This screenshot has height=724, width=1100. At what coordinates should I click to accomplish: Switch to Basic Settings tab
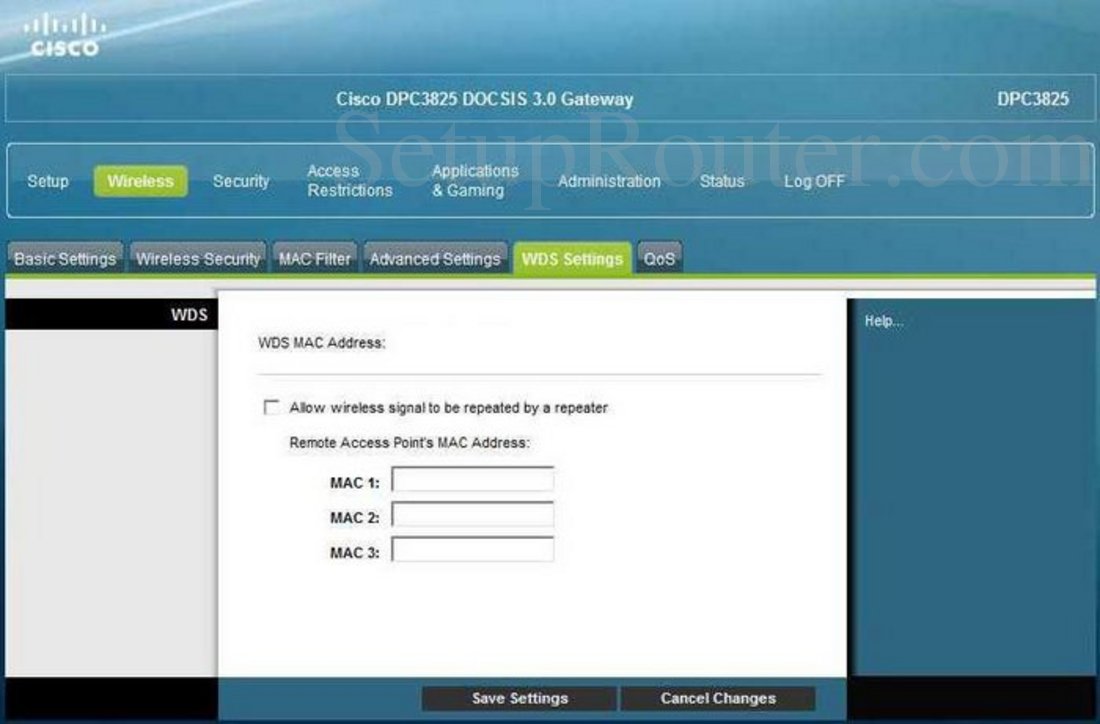coord(65,259)
